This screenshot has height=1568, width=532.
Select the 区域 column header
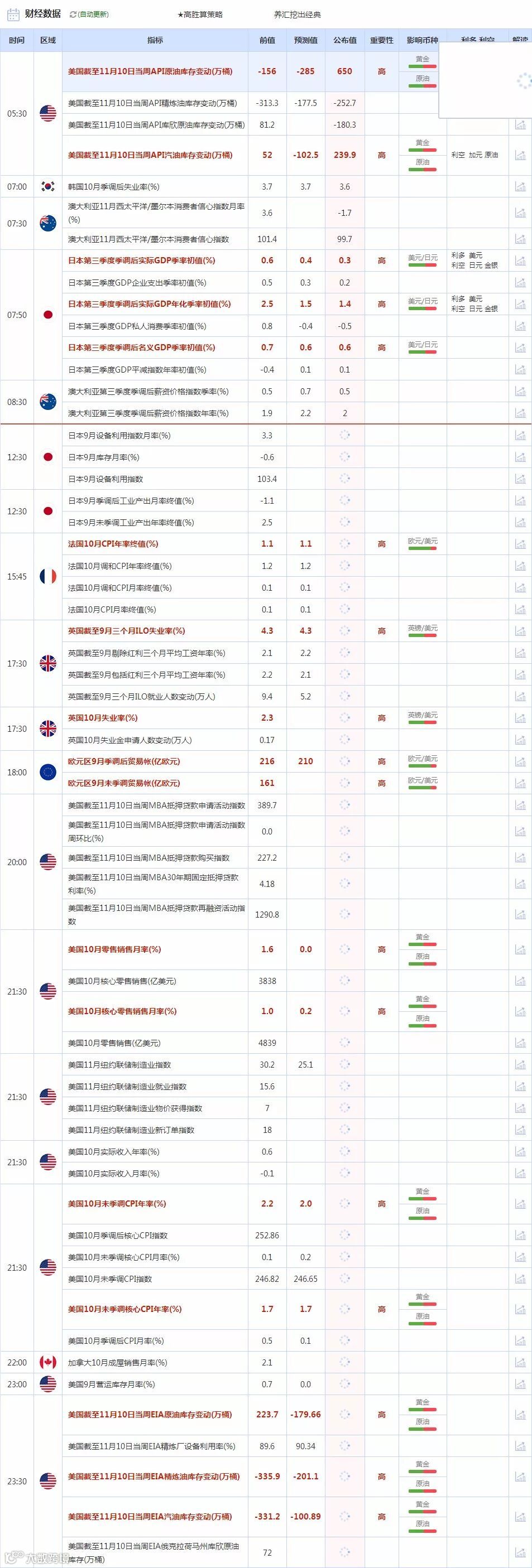[x=48, y=40]
